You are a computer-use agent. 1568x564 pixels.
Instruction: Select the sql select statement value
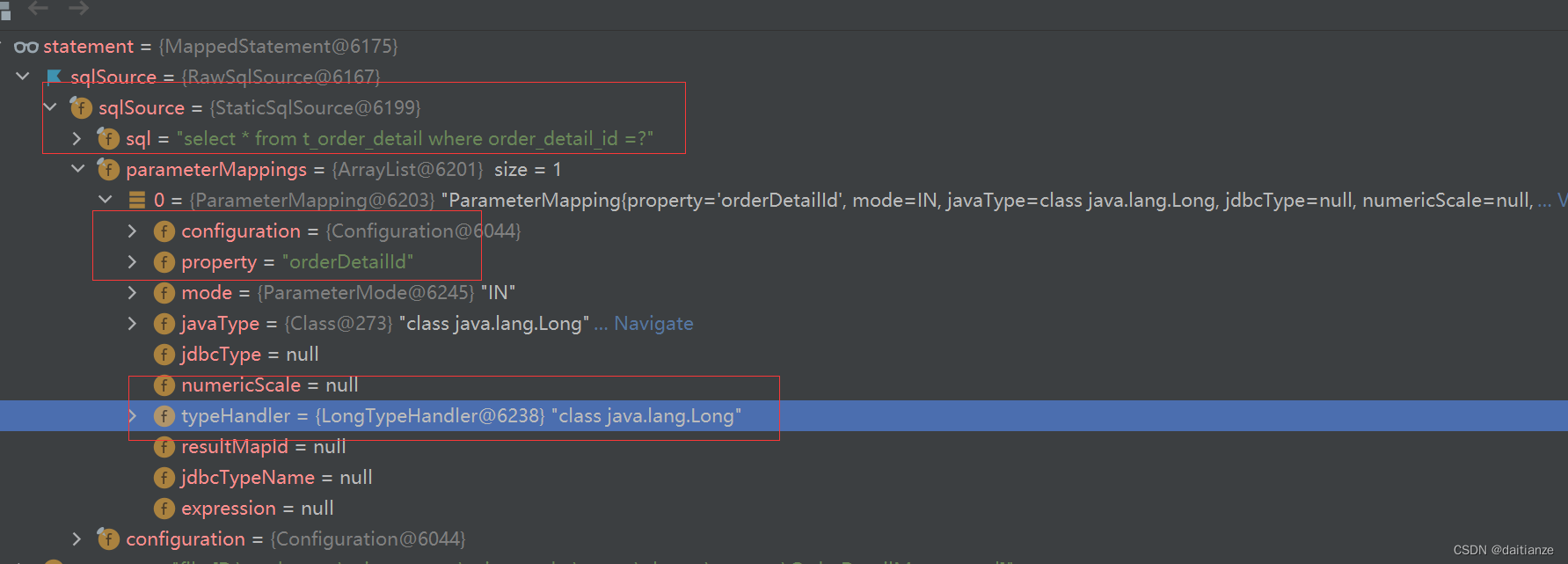415,139
